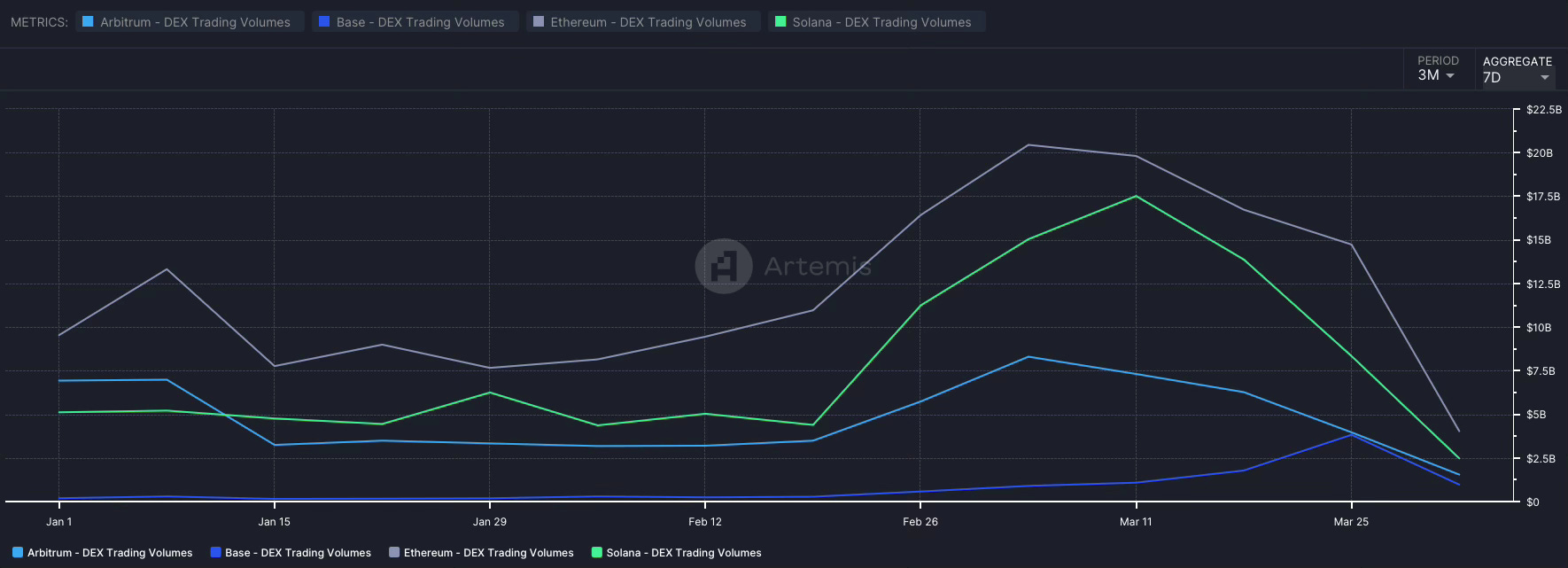Click the Solana metric chip color square
This screenshot has height=568, width=1568.
pos(780,21)
